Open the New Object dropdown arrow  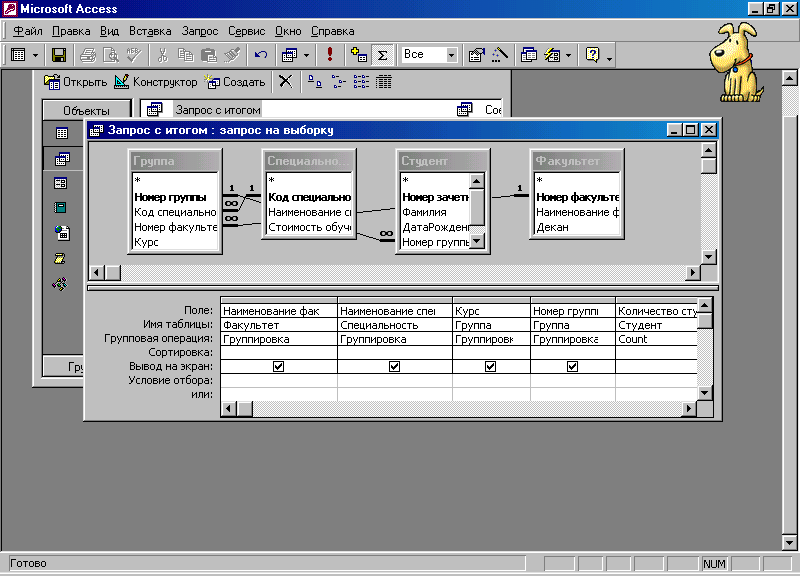pyautogui.click(x=568, y=55)
